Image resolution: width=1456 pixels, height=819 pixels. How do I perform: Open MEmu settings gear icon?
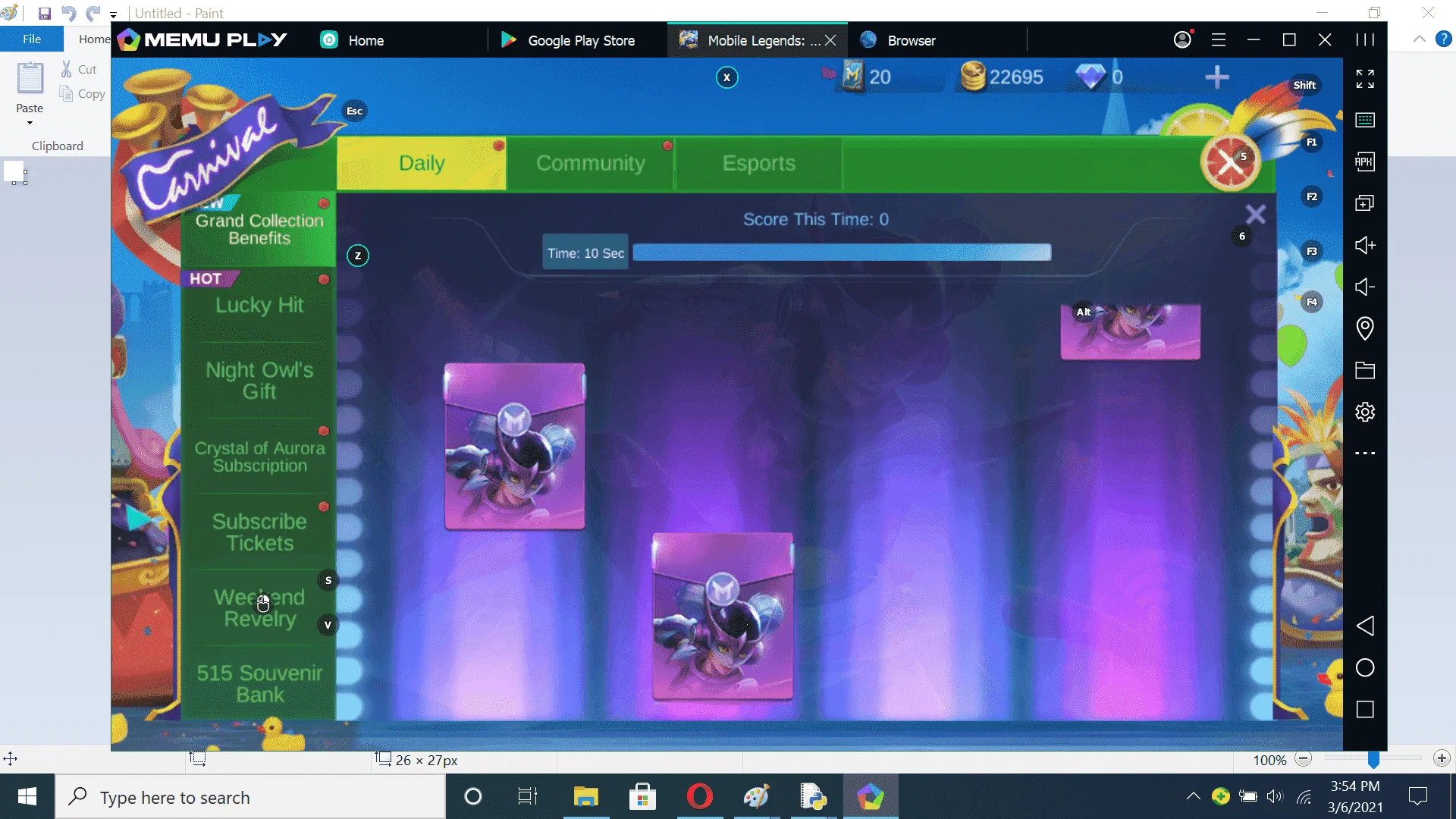click(1365, 412)
